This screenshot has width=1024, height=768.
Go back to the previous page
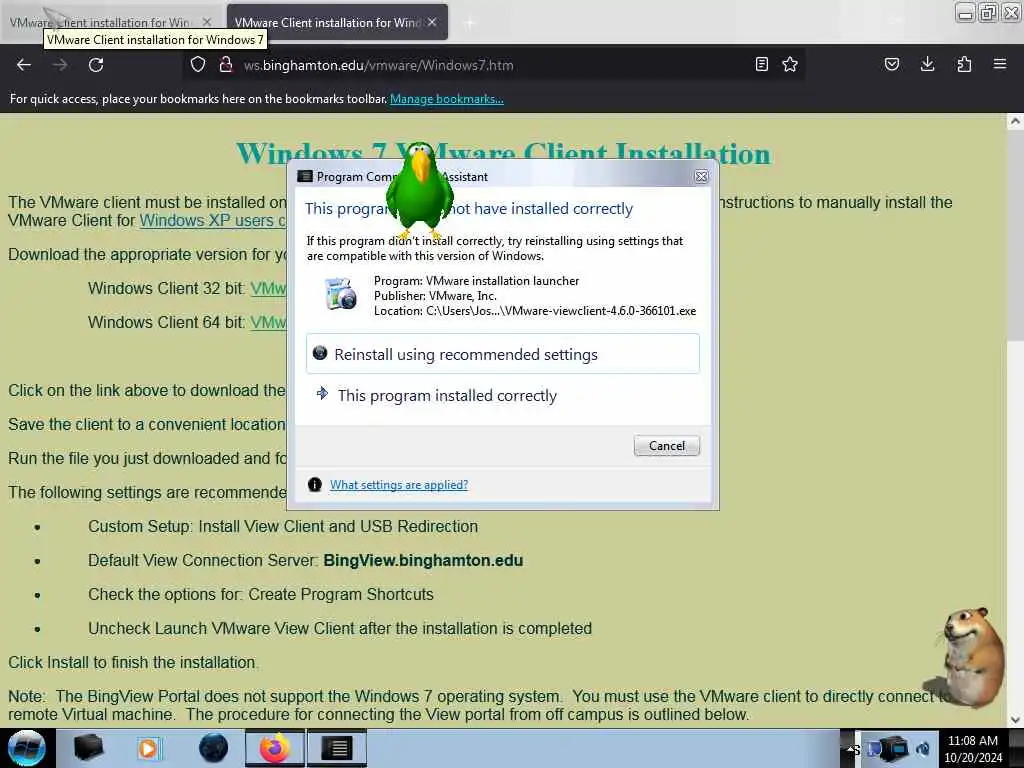tap(24, 65)
